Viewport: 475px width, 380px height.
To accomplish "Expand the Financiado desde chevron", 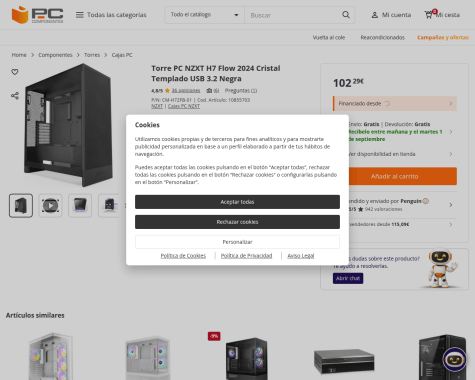I will [x=451, y=103].
